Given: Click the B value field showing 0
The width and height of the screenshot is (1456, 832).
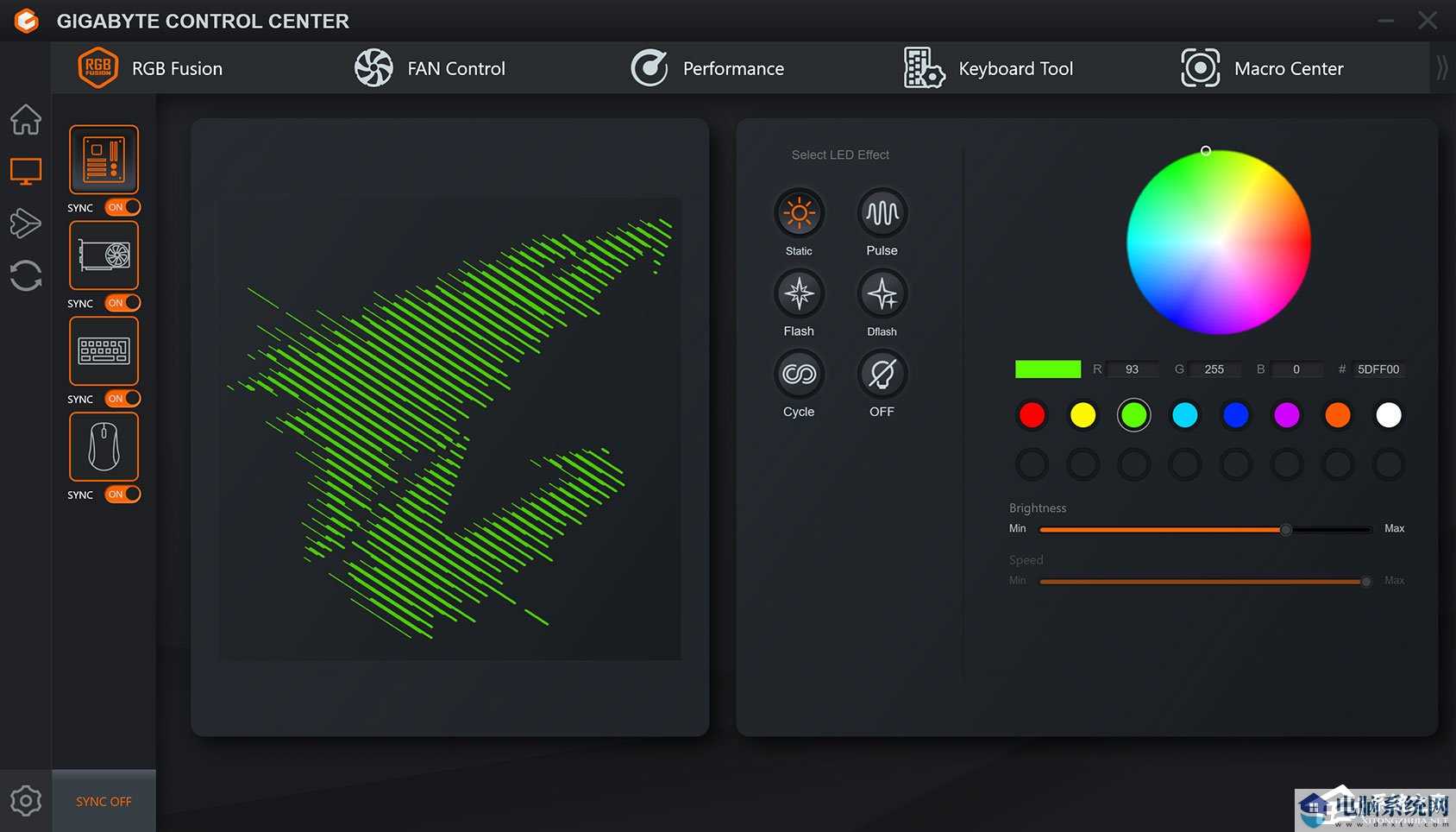Looking at the screenshot, I should pyautogui.click(x=1296, y=369).
